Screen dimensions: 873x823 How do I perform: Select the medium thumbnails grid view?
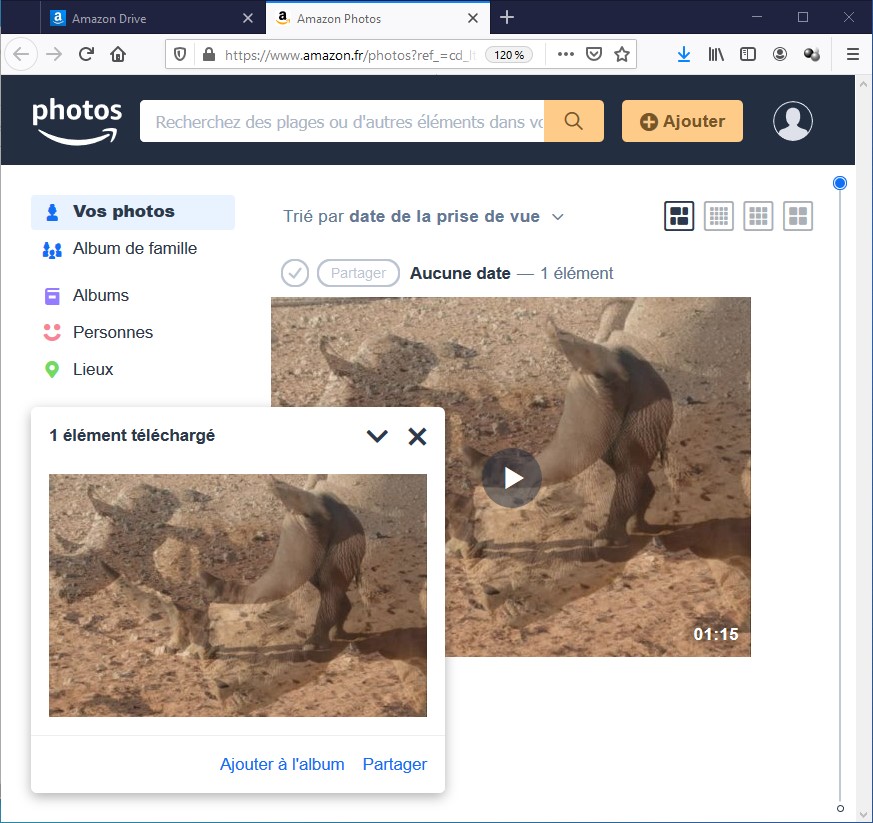(x=758, y=216)
